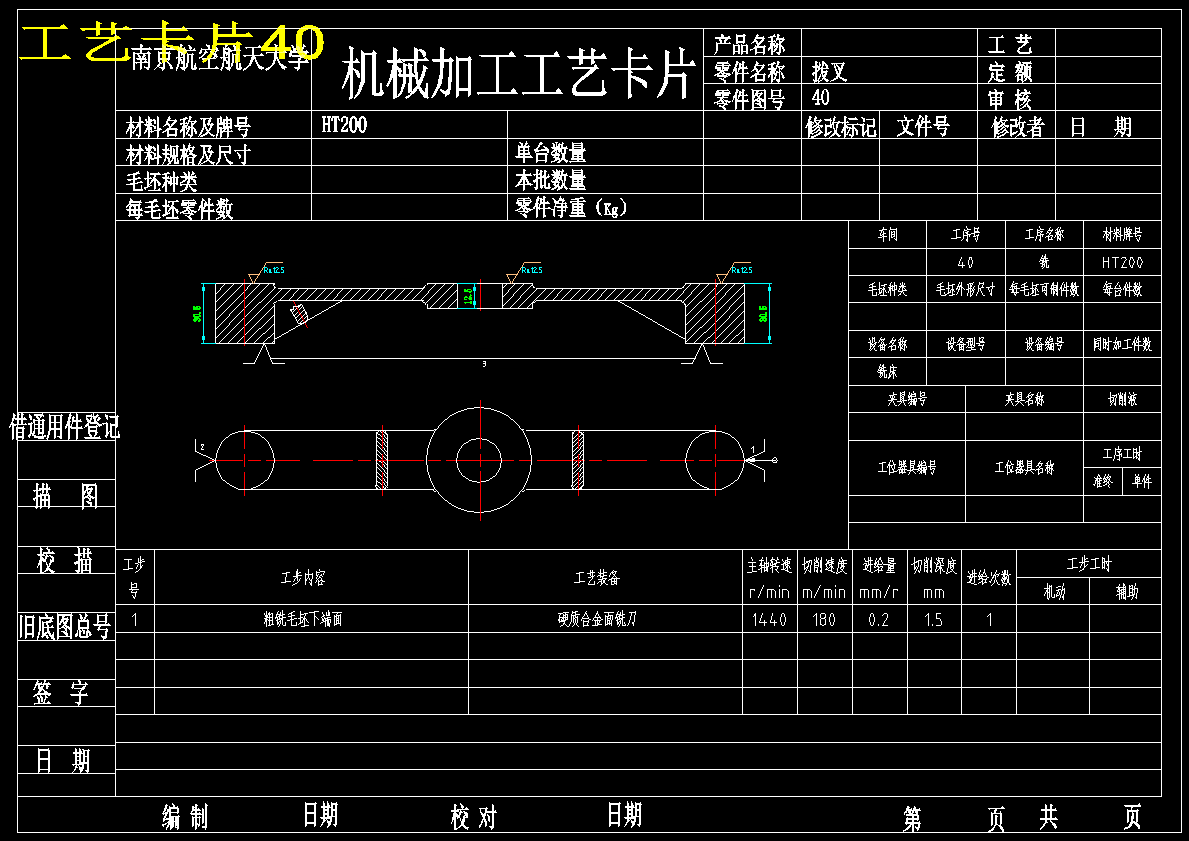The height and width of the screenshot is (841, 1189).
Task: Click the '材料牌号' header cell
Action: pos(1122,234)
